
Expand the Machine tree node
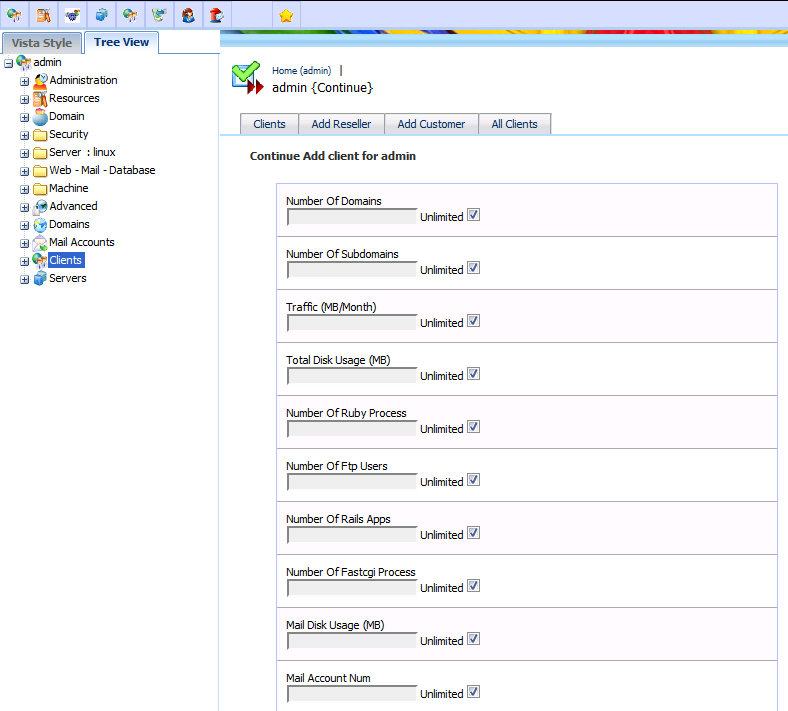pyautogui.click(x=25, y=190)
